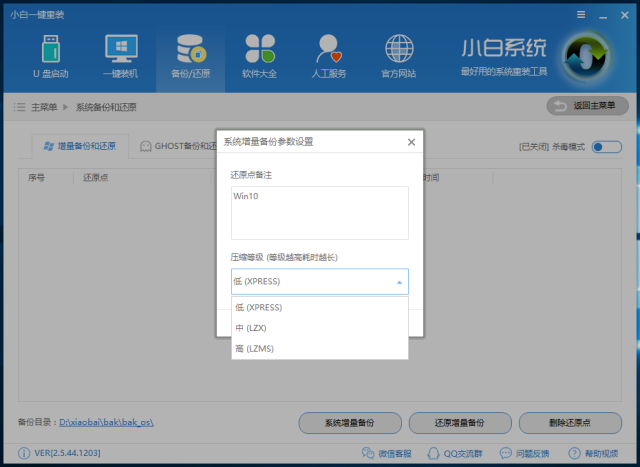Minimize the 小白一键重装 window

603,16
